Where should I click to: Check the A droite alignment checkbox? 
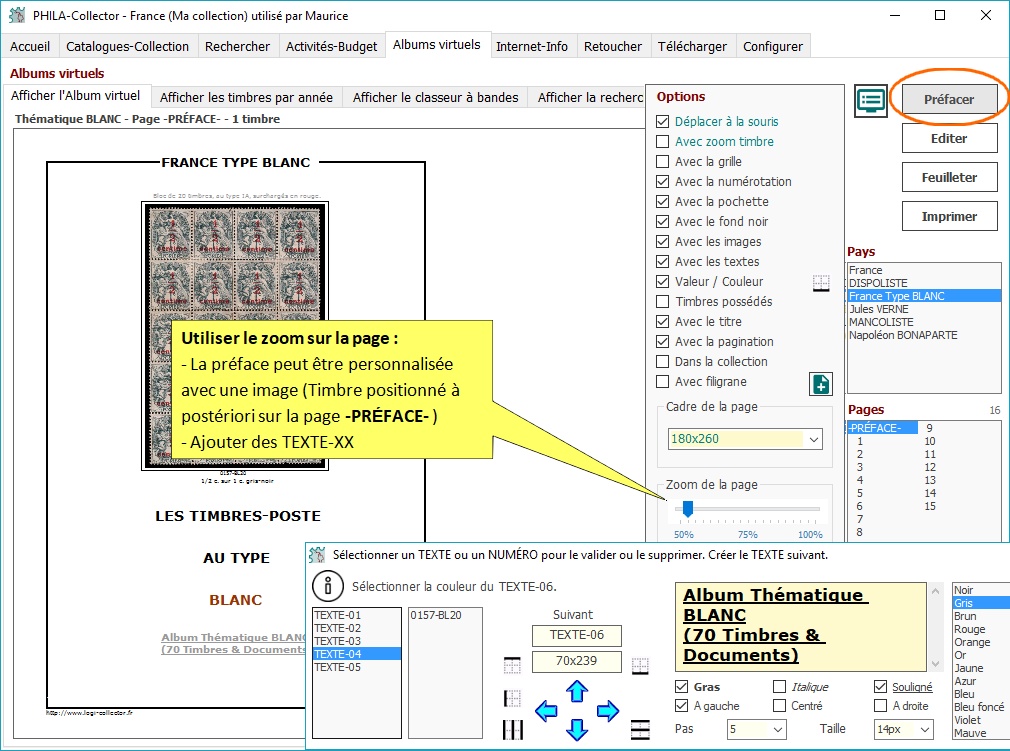tap(880, 706)
